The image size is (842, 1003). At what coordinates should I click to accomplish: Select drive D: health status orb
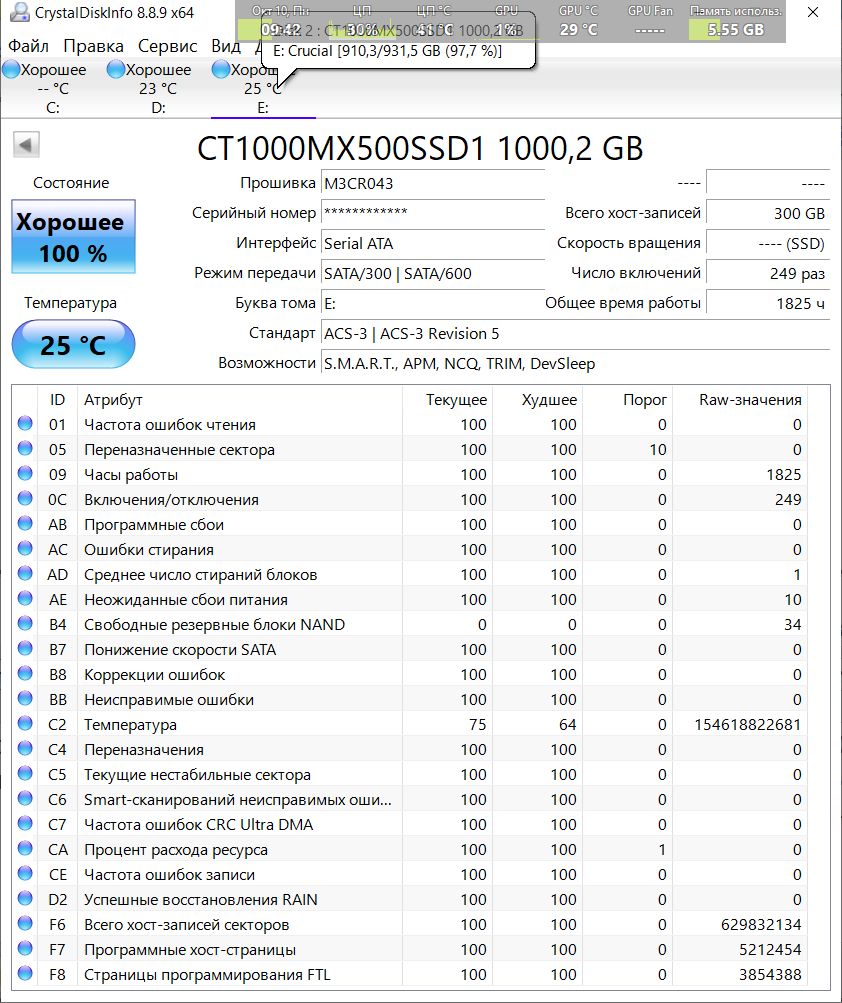point(116,70)
